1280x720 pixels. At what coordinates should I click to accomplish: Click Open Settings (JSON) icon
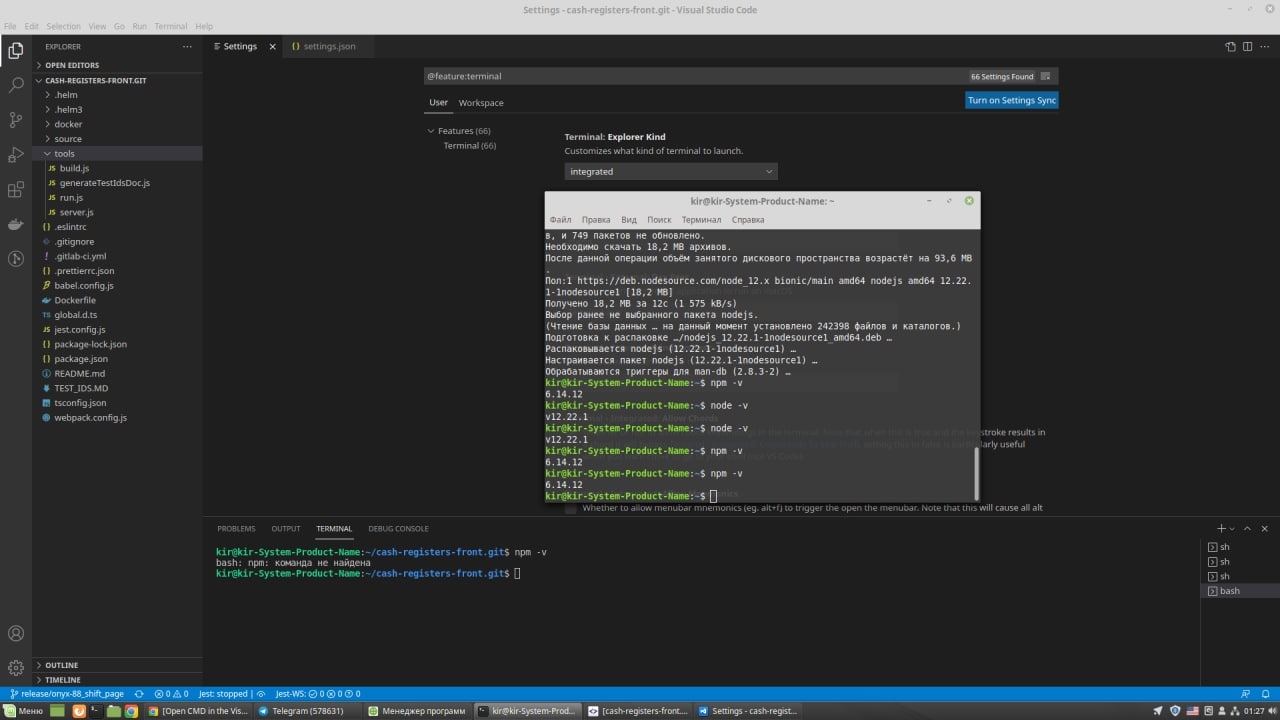pyautogui.click(x=1231, y=46)
